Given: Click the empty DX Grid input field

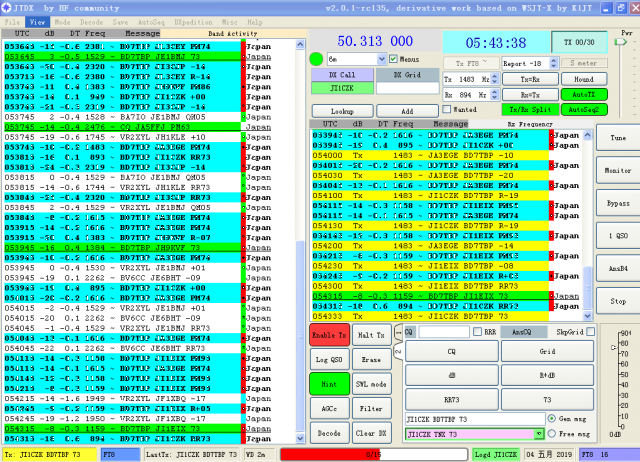Looking at the screenshot, I should point(407,88).
